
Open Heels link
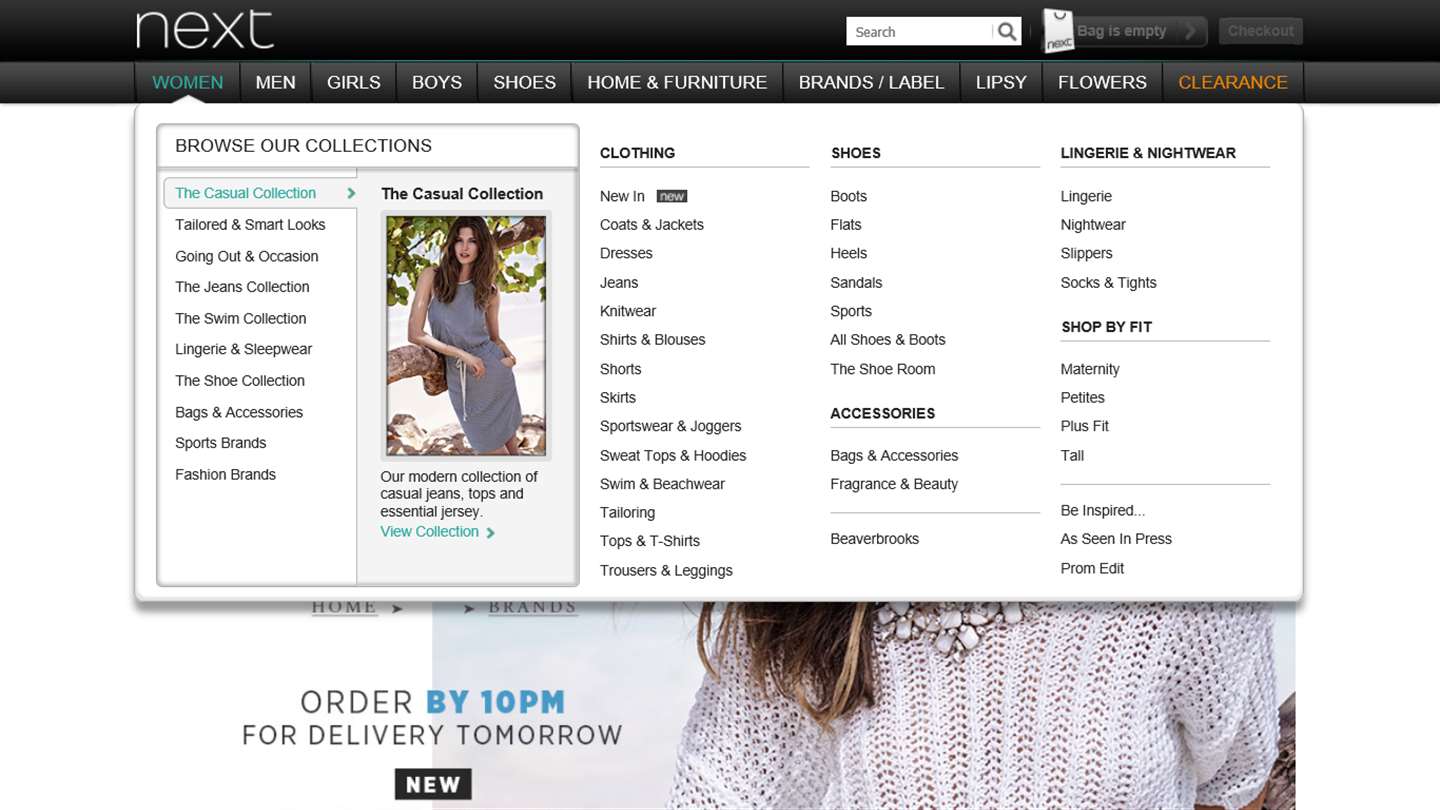(849, 254)
